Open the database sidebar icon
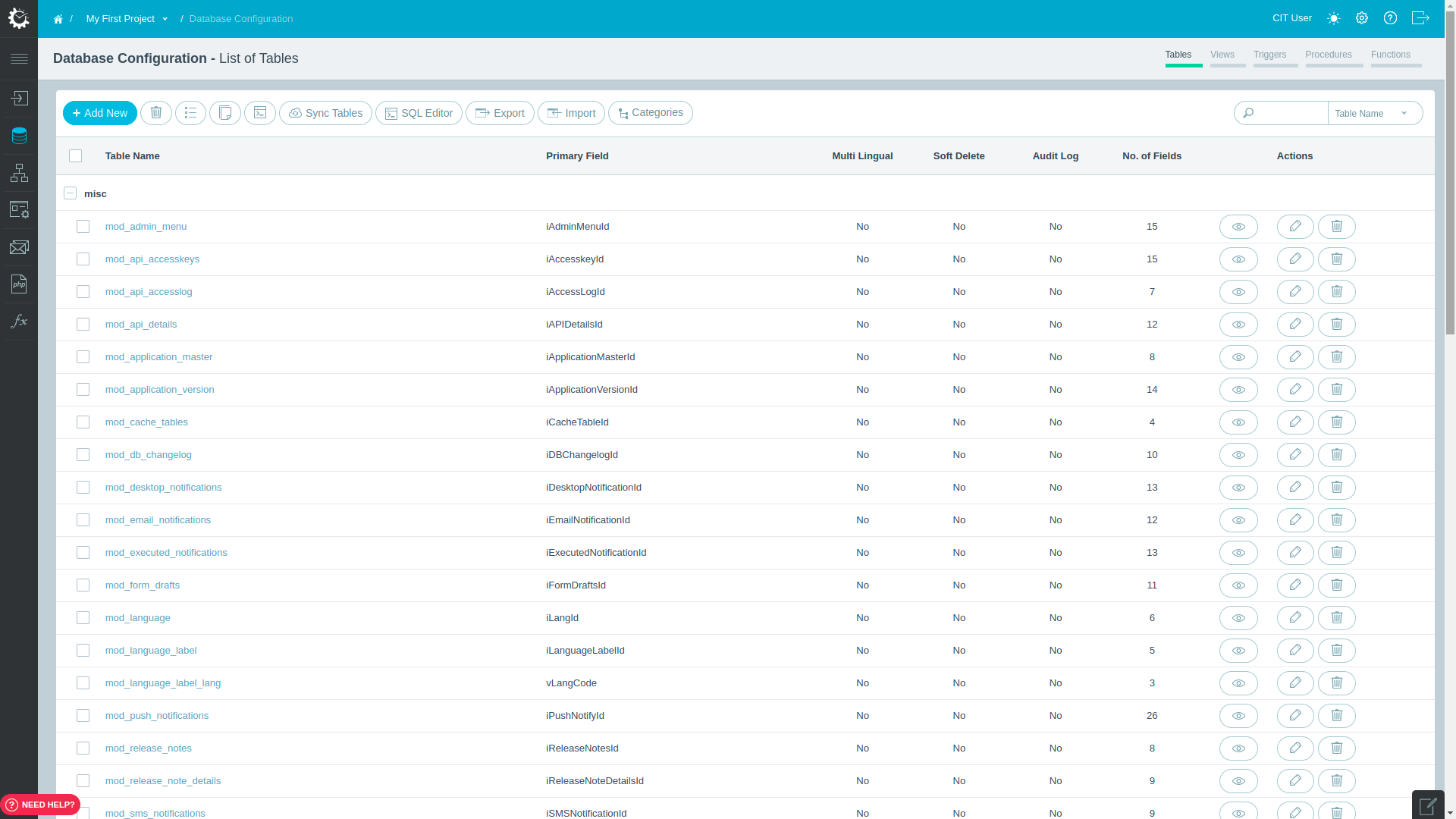 (x=19, y=136)
